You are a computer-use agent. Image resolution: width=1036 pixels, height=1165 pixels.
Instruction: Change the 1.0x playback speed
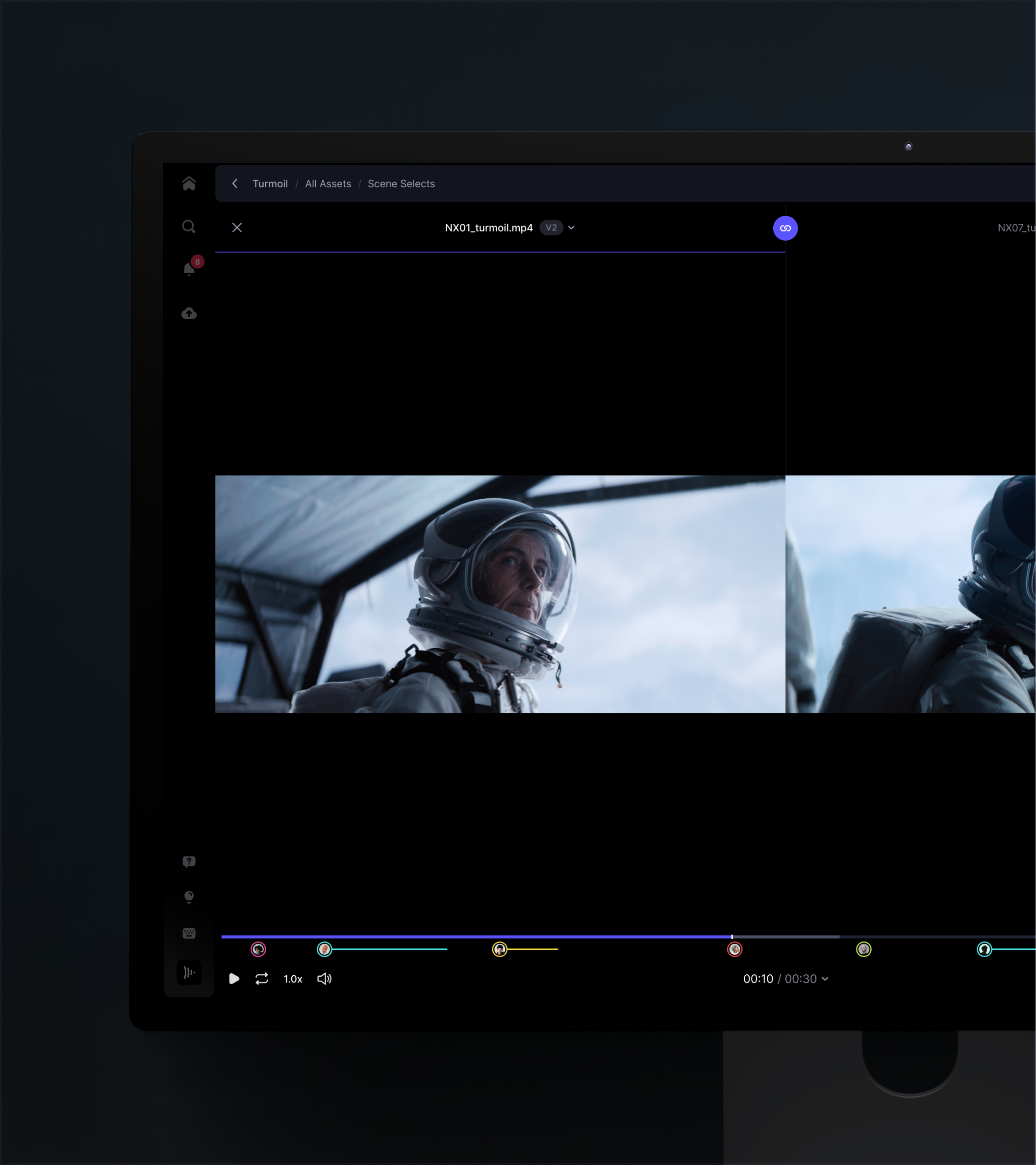[x=293, y=979]
